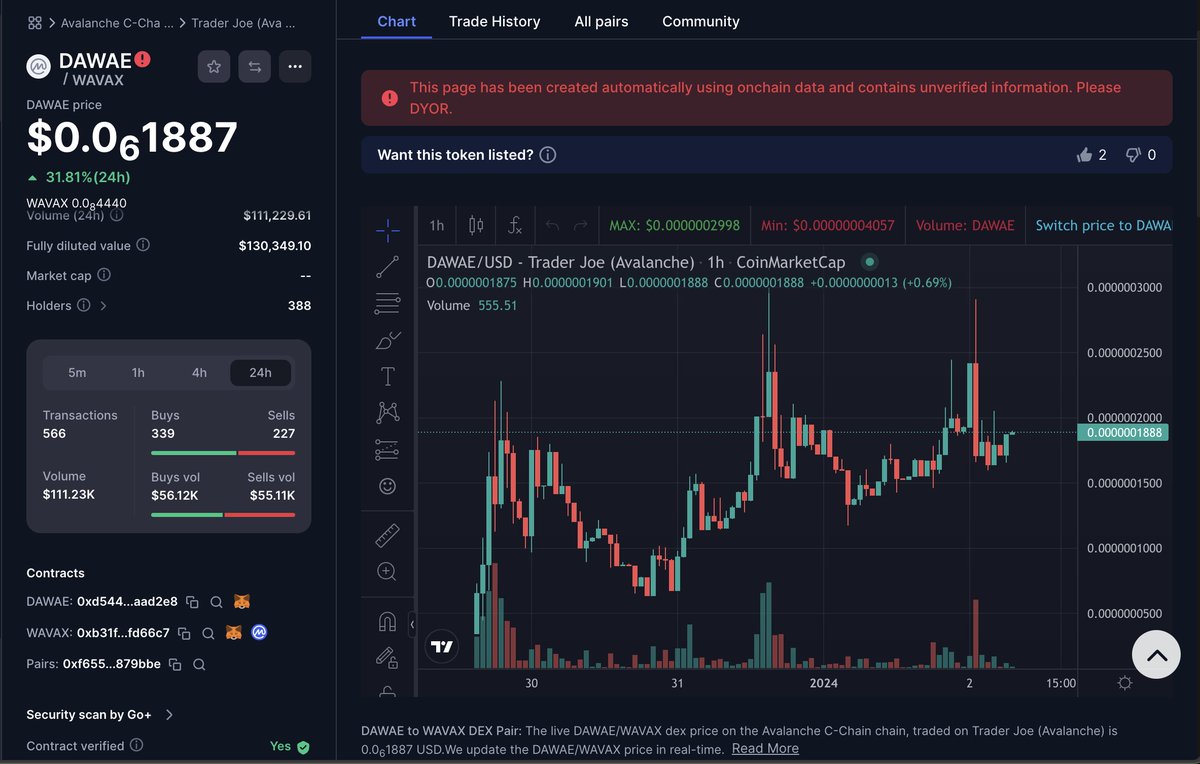
Task: Select the brush drawing tool
Action: 387,340
